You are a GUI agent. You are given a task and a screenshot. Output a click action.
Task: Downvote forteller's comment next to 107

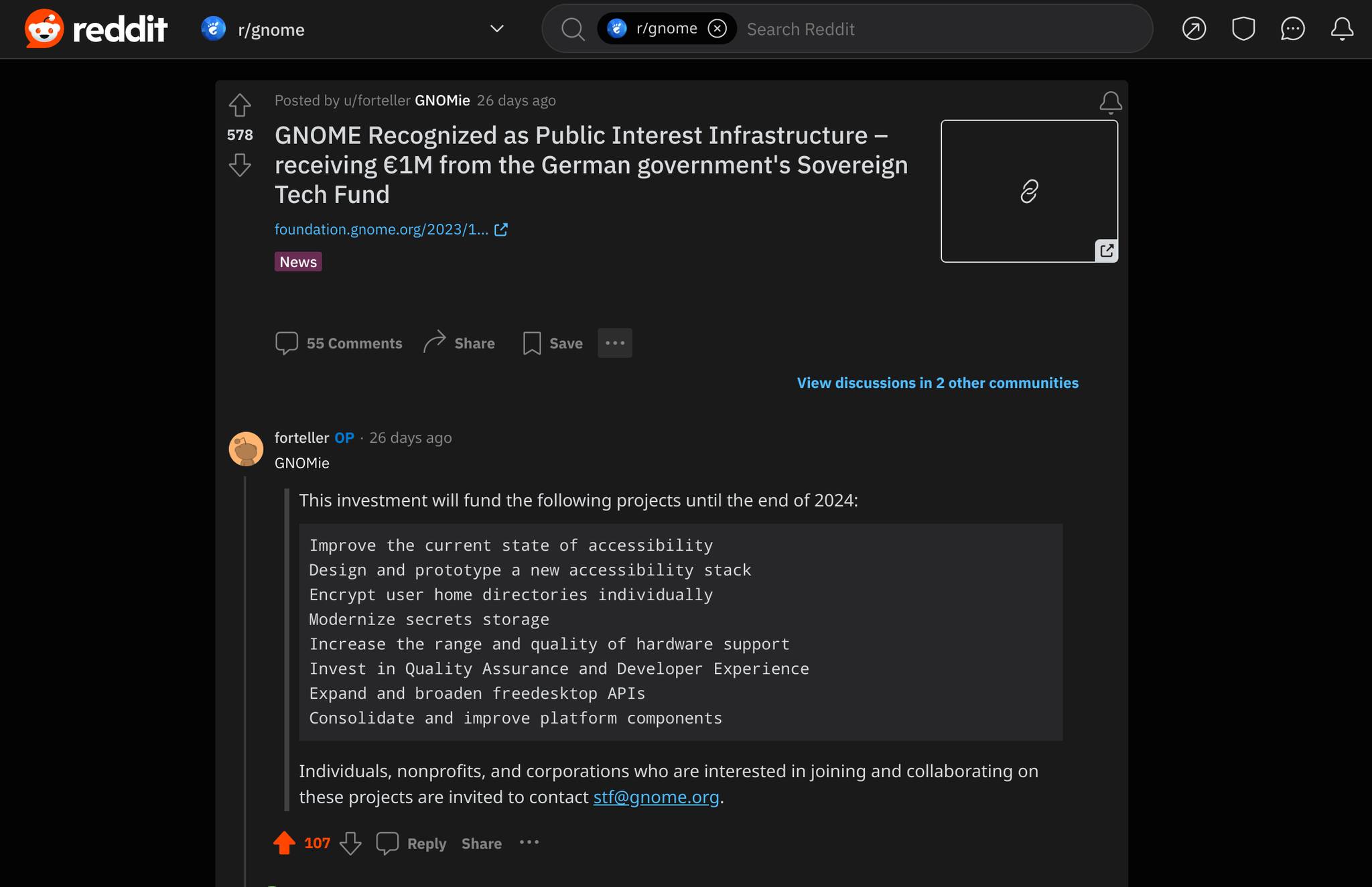pos(350,843)
